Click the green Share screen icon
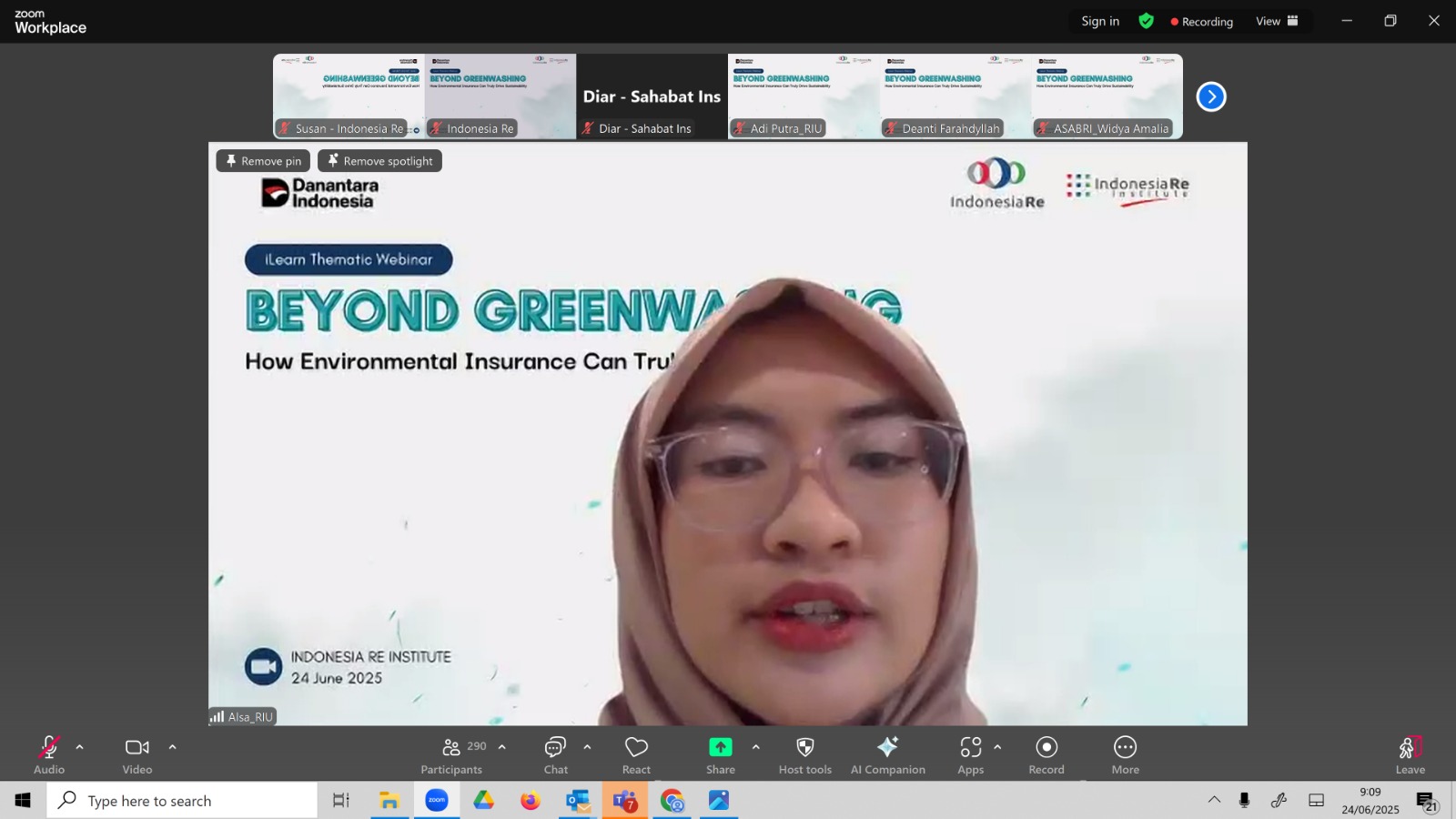The height and width of the screenshot is (819, 1456). pos(721,747)
